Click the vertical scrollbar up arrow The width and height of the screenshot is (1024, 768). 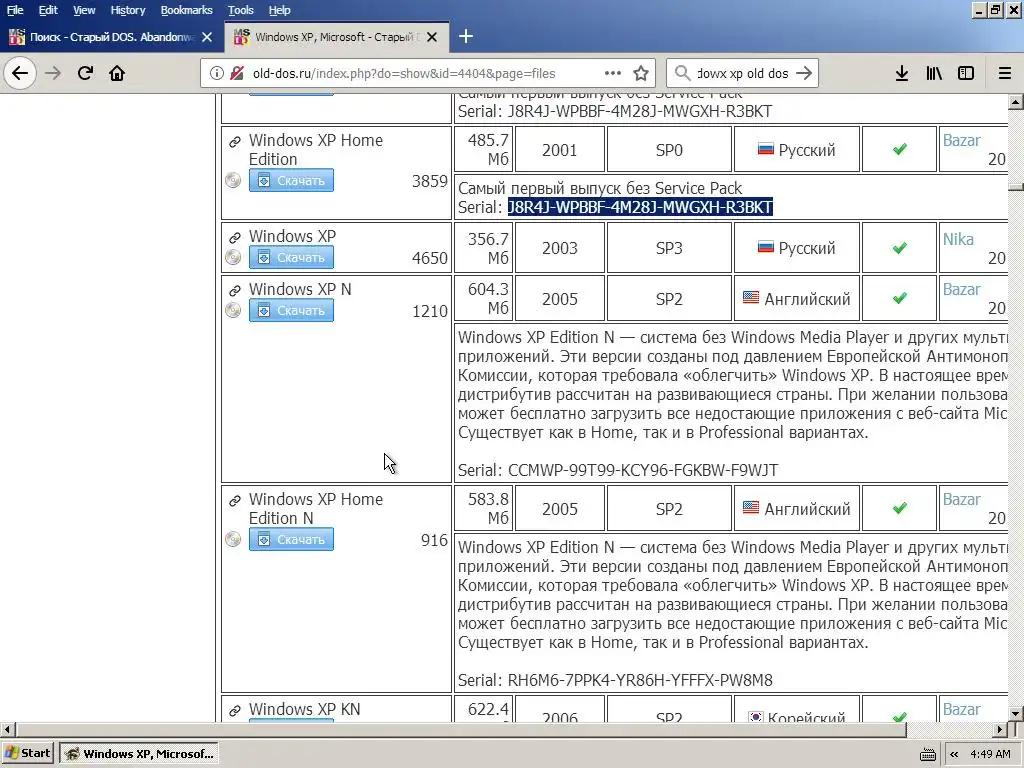(1016, 102)
